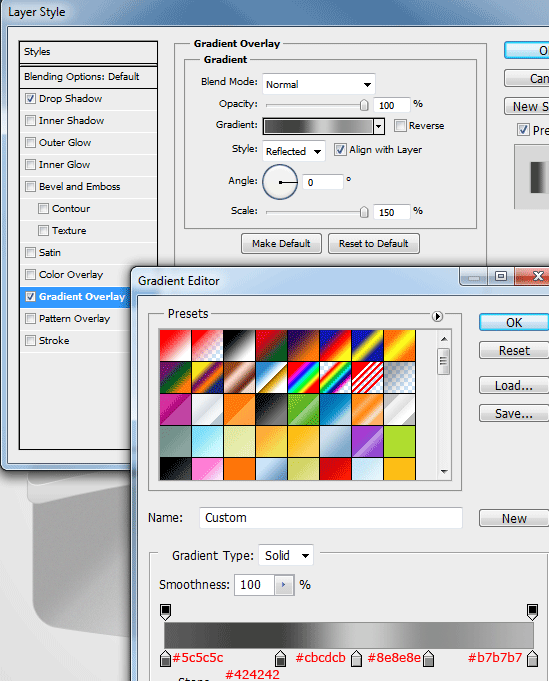Select the Satin style label
This screenshot has width=549, height=681.
click(x=50, y=252)
